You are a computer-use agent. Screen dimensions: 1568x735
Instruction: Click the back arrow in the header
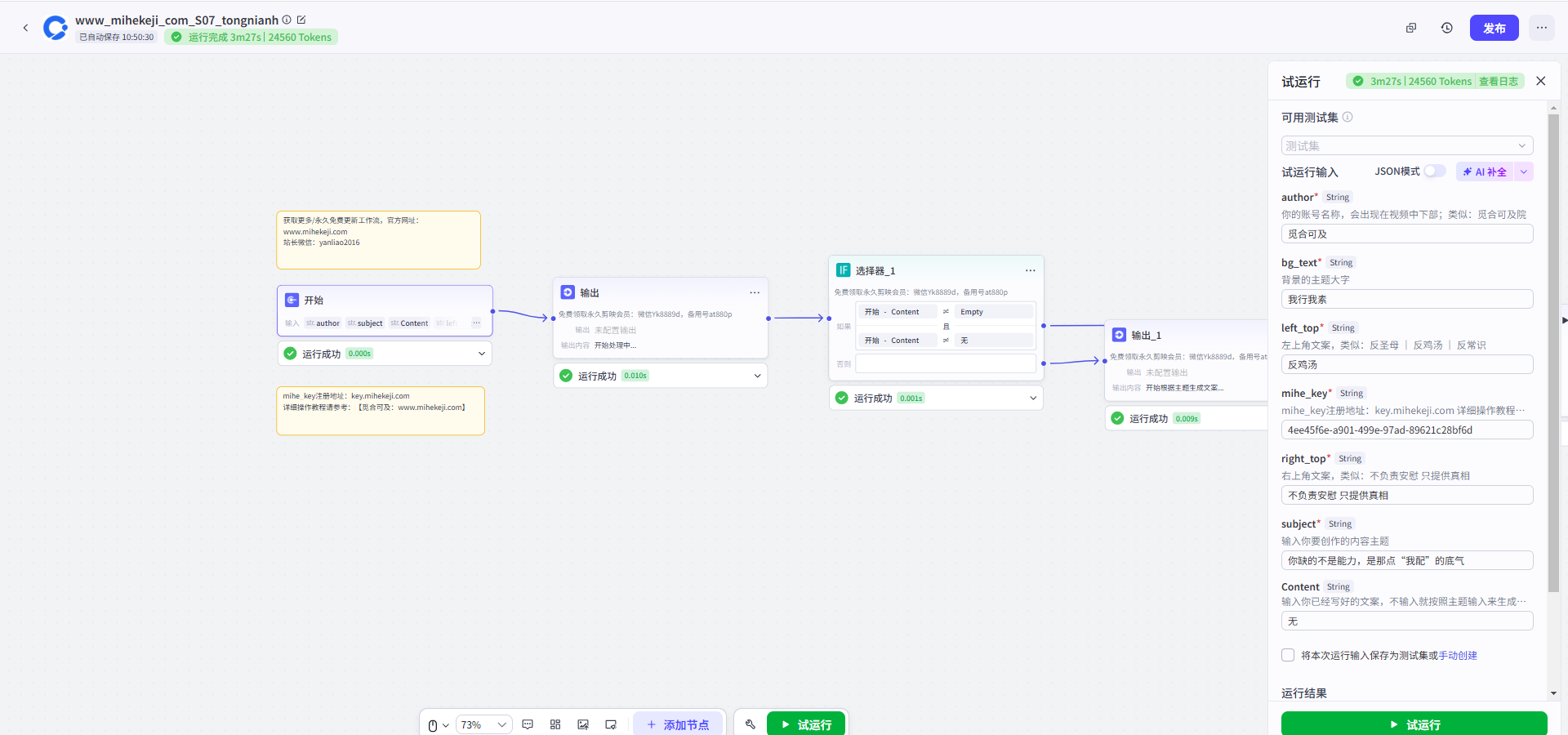(25, 28)
